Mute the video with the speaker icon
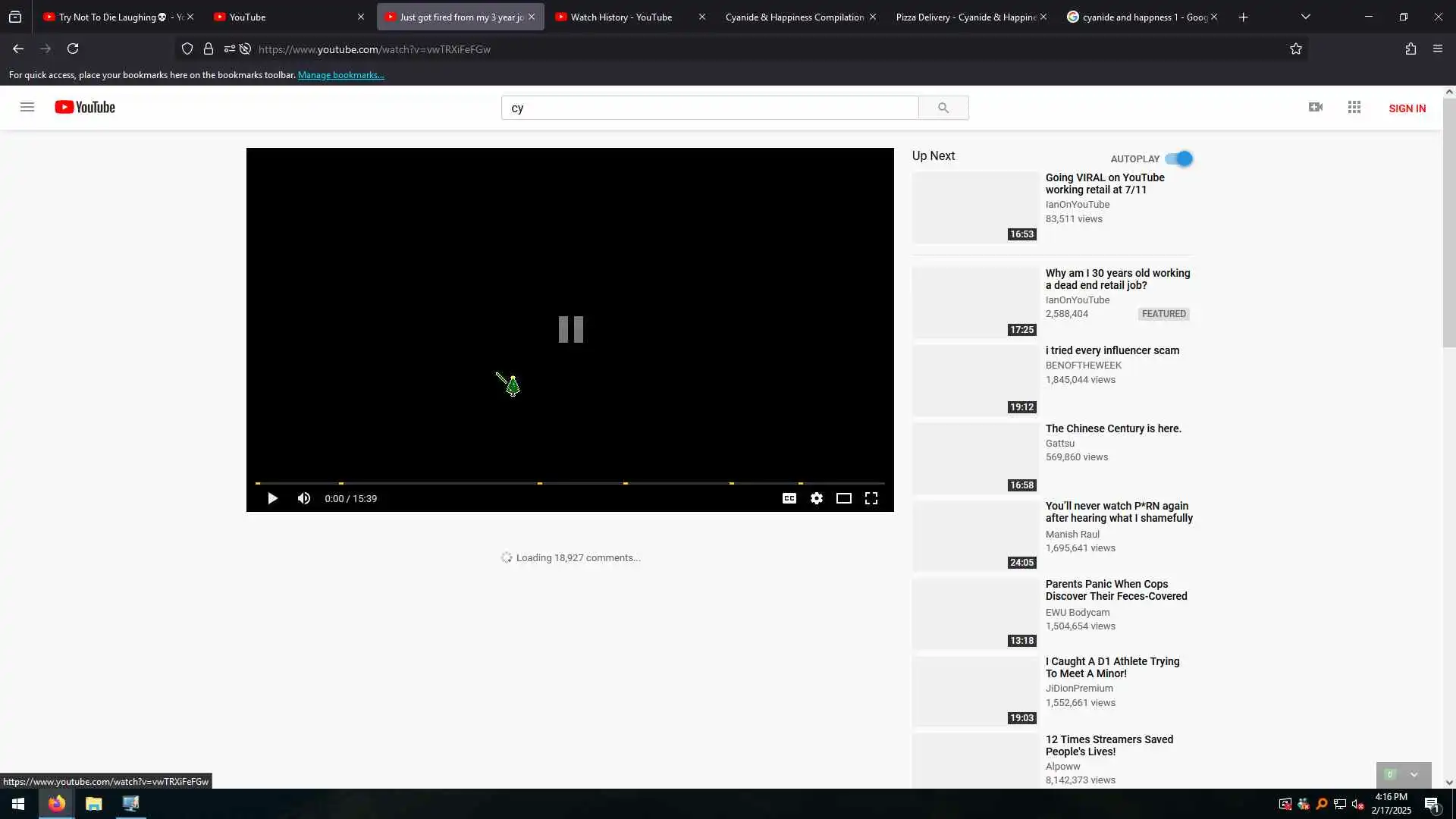Image resolution: width=1456 pixels, height=819 pixels. pyautogui.click(x=304, y=498)
